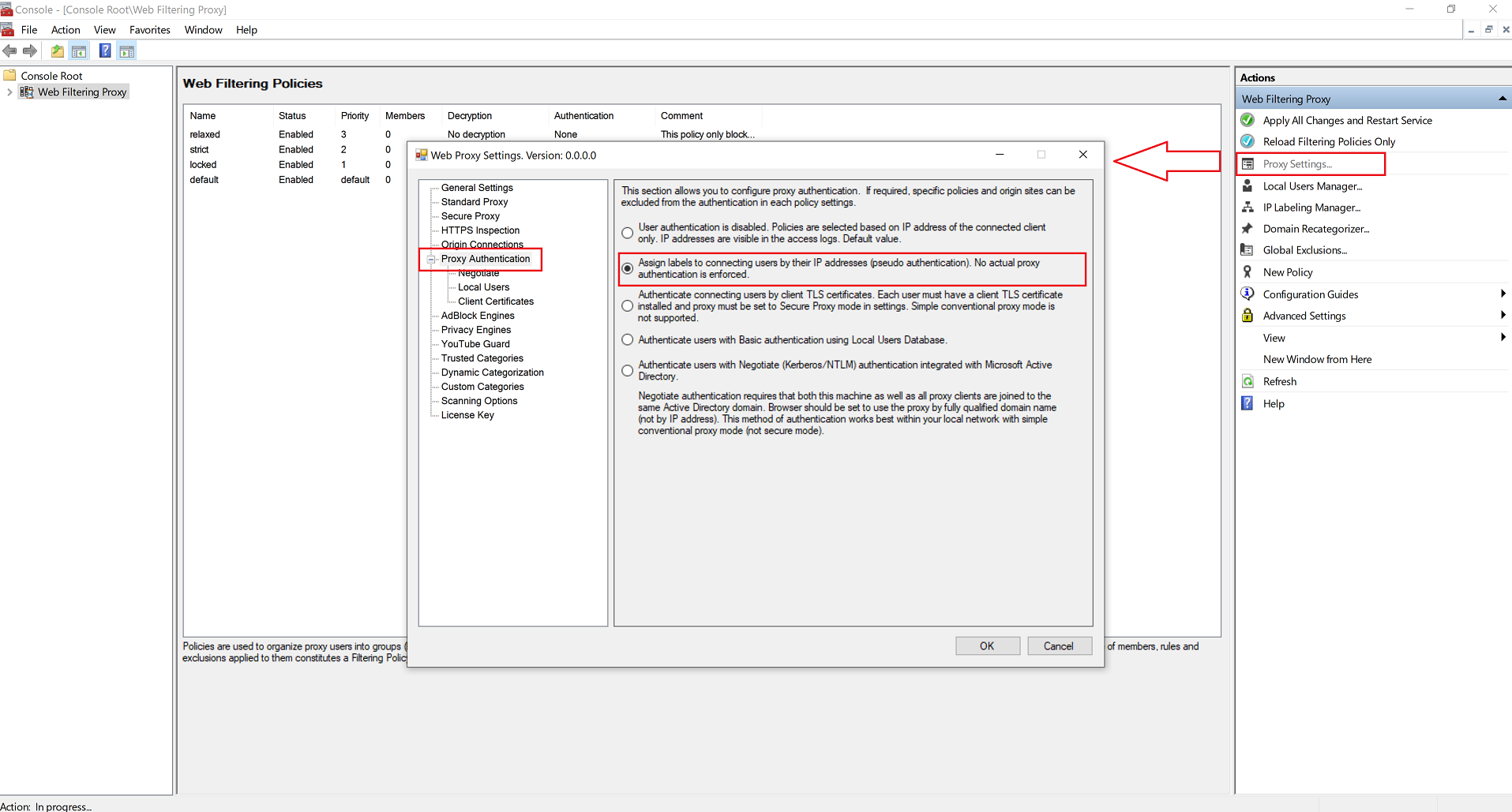Click the Forward arrow toolbar icon

pyautogui.click(x=30, y=51)
